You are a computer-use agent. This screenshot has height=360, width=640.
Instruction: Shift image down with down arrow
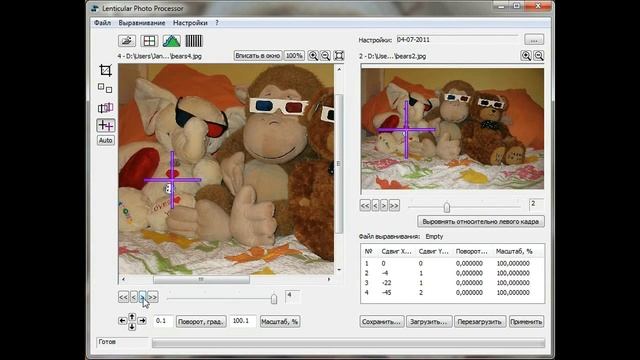tap(132, 327)
